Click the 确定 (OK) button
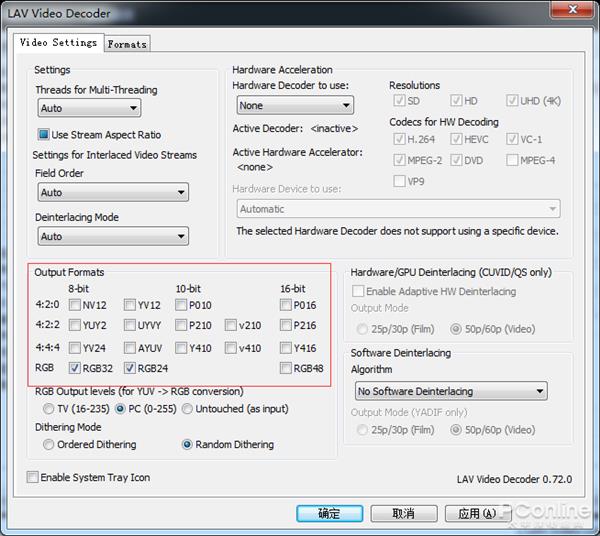Viewport: 600px width, 536px height. (x=329, y=513)
